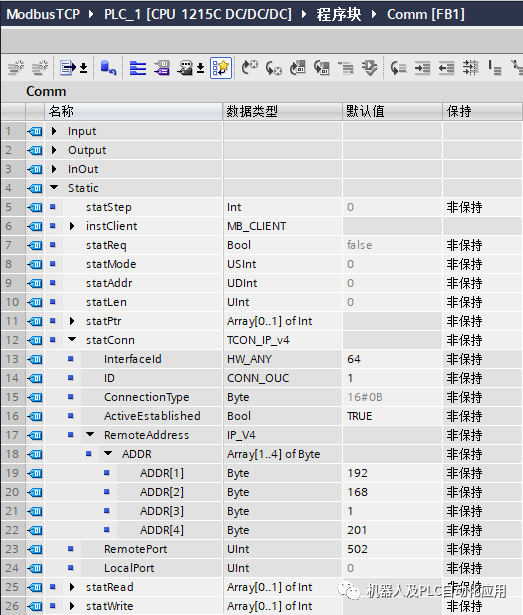Select the LocalPort variable name
Image resolution: width=523 pixels, height=615 pixels.
129,568
